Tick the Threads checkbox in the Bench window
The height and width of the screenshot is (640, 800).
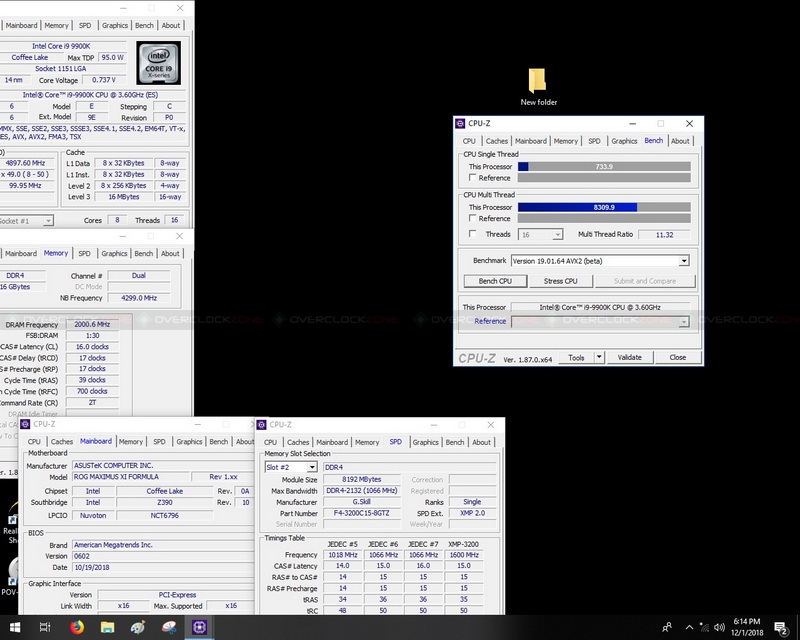tap(473, 234)
